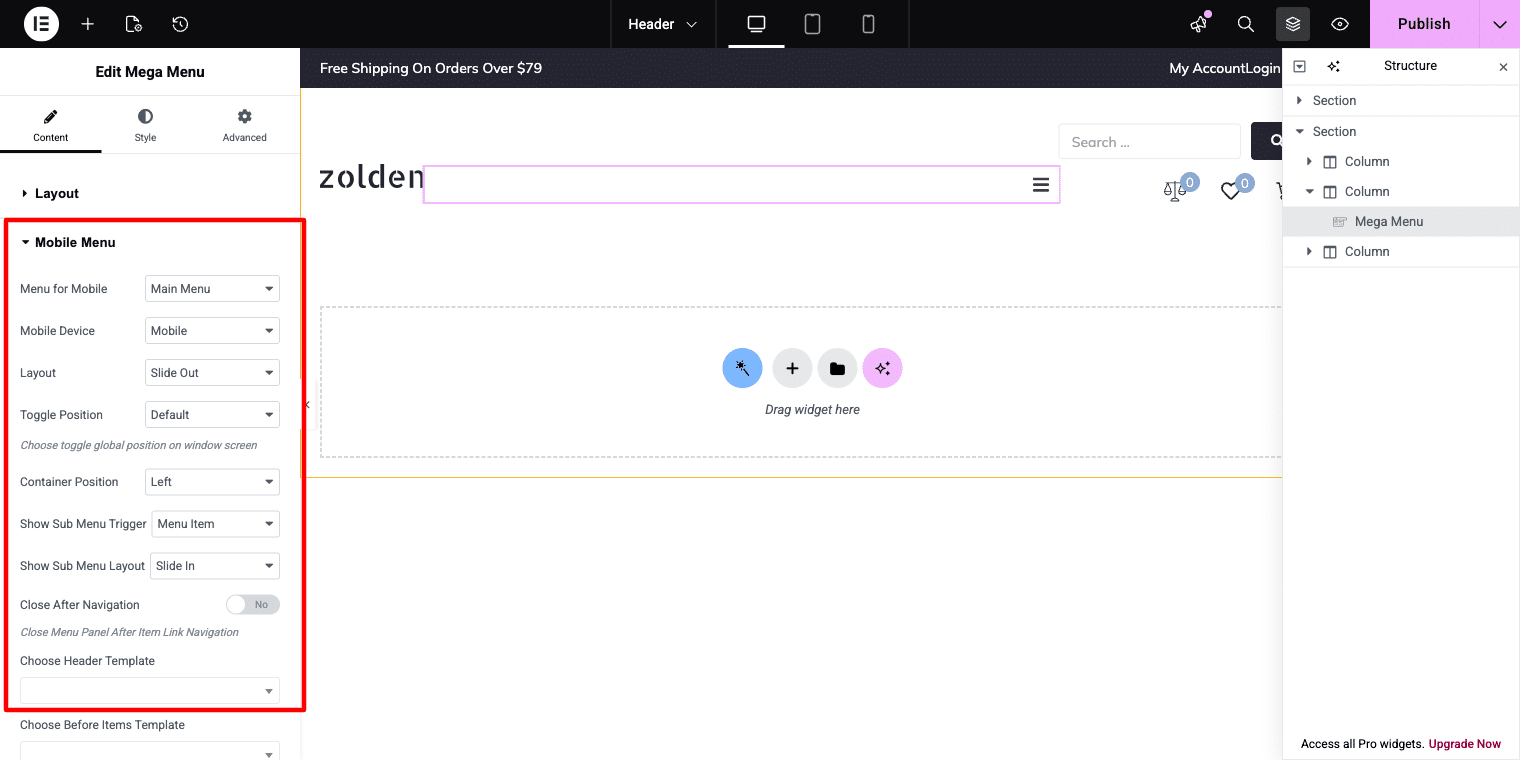This screenshot has height=760, width=1520.
Task: Click the Preview Changes eye icon
Action: (x=1340, y=23)
